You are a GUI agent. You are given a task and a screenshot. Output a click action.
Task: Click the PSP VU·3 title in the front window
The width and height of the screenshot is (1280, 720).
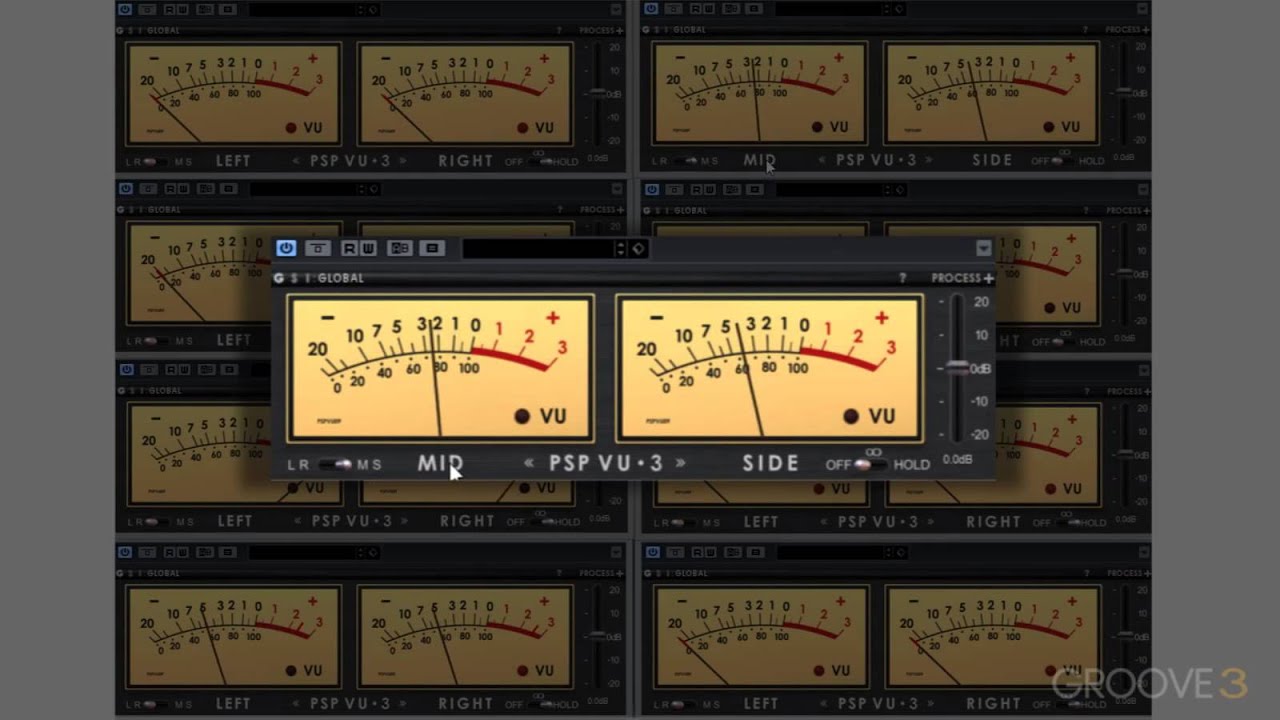[x=606, y=463]
